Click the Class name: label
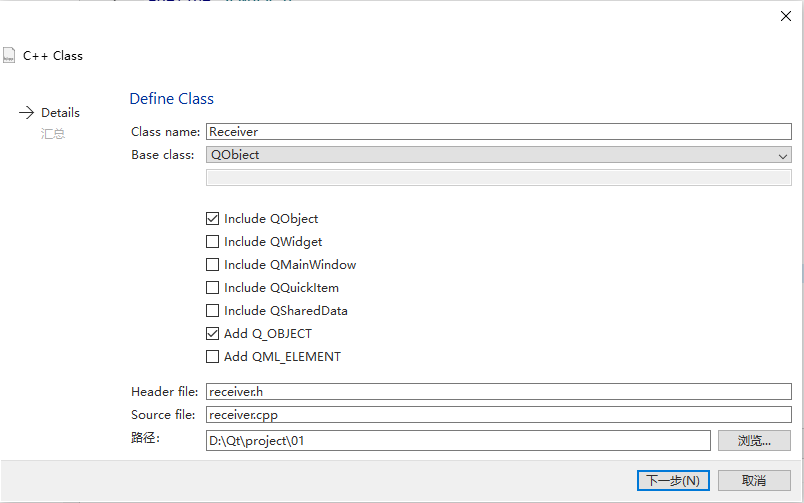 165,132
